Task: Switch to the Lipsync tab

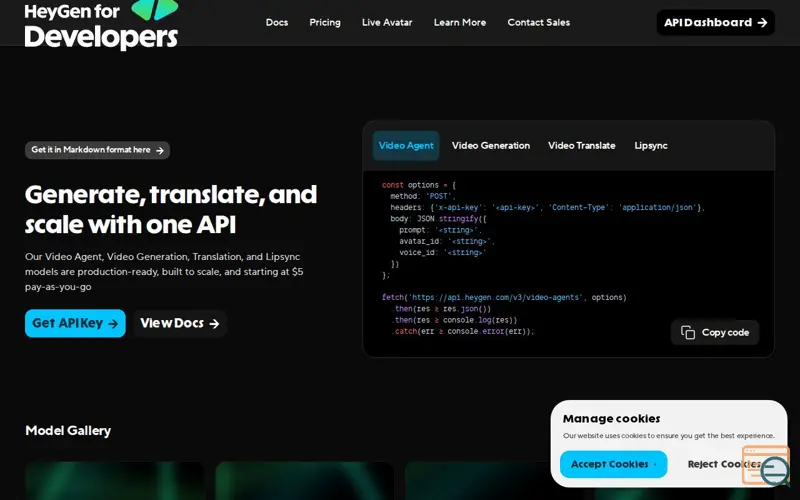Action: coord(651,145)
